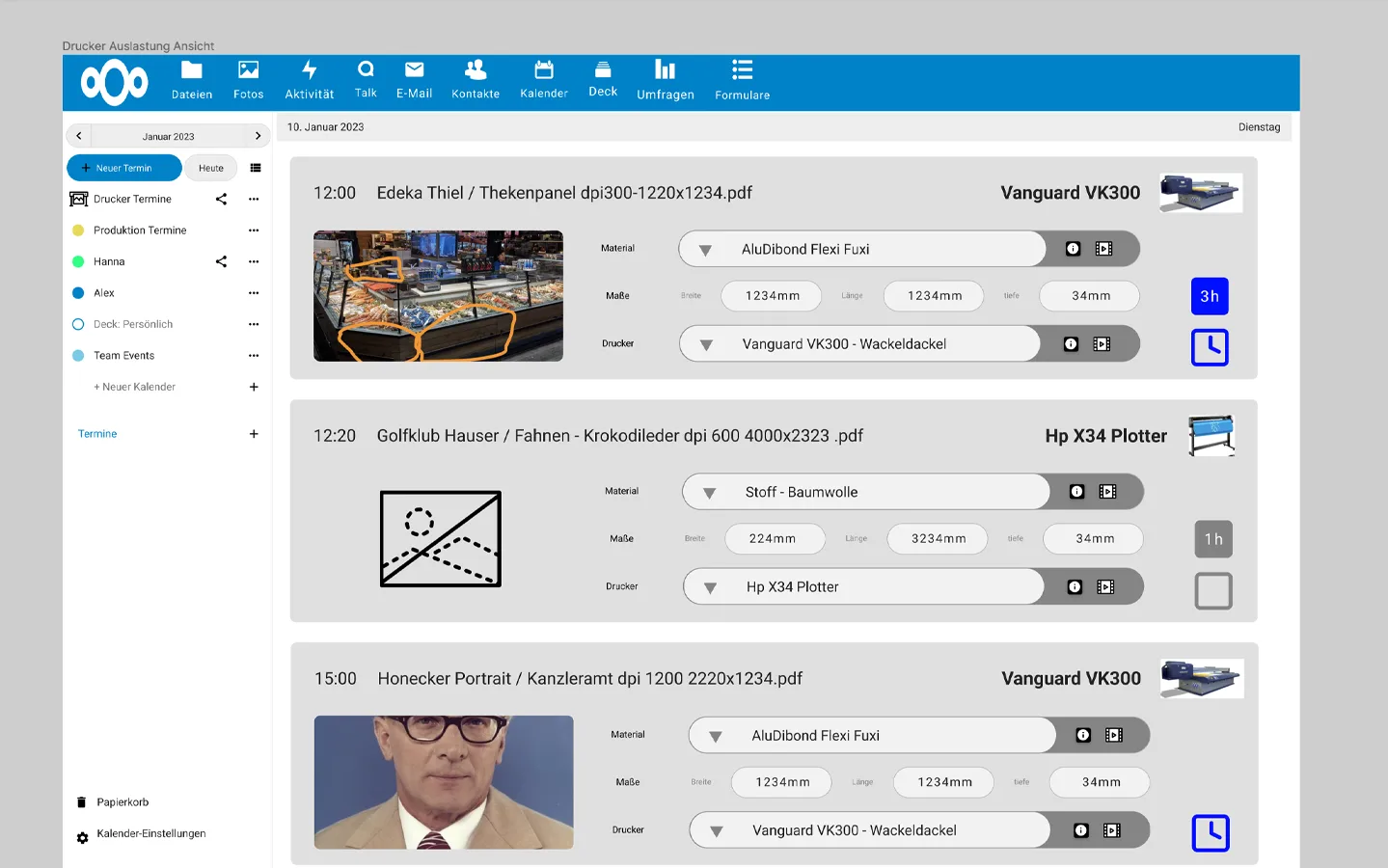Expand the Stoff - Baumwolle material dropdown
This screenshot has height=868, width=1388.
(709, 493)
